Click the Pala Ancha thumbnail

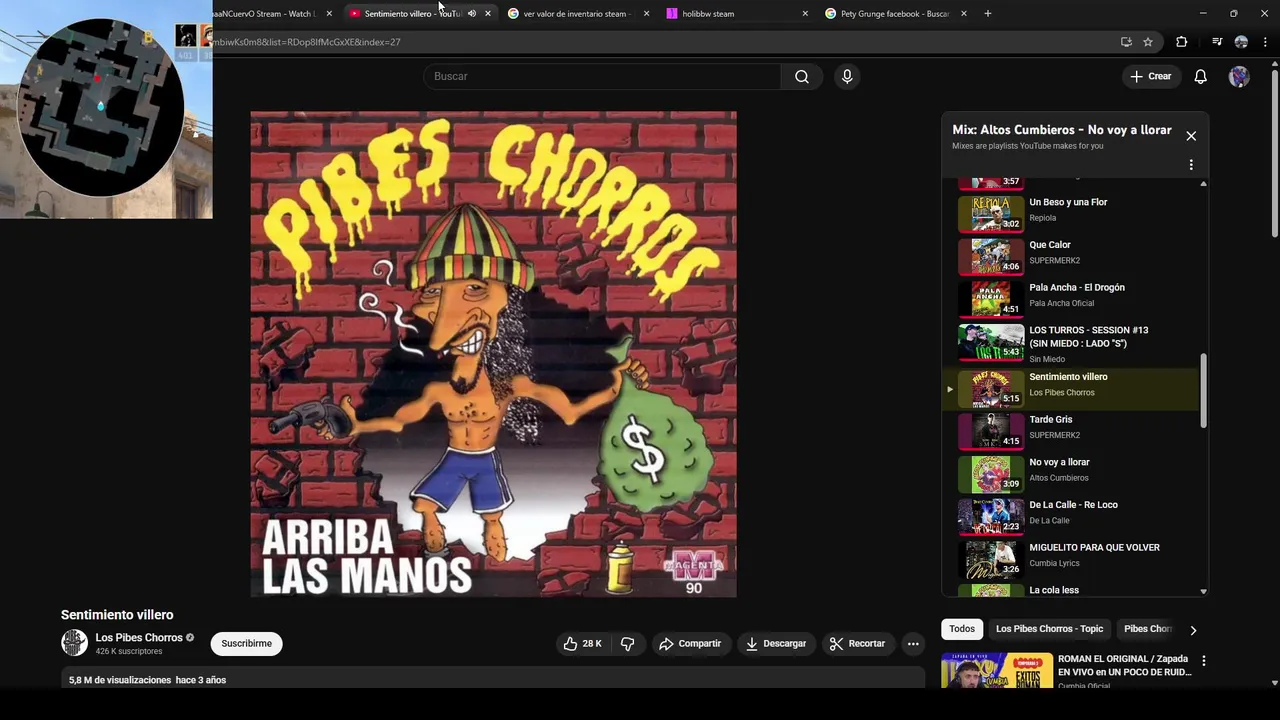[x=991, y=299]
